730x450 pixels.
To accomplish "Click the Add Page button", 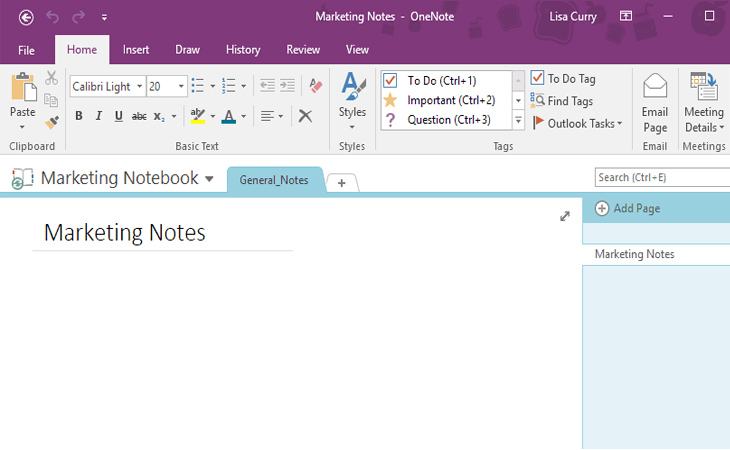I will [628, 208].
